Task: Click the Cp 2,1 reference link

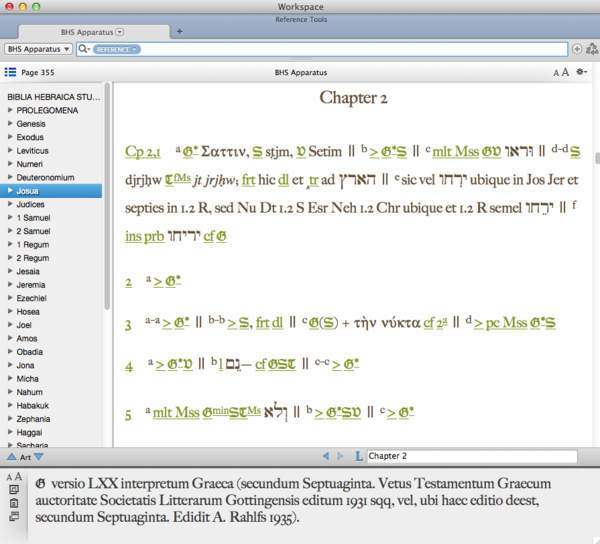Action: click(x=143, y=151)
